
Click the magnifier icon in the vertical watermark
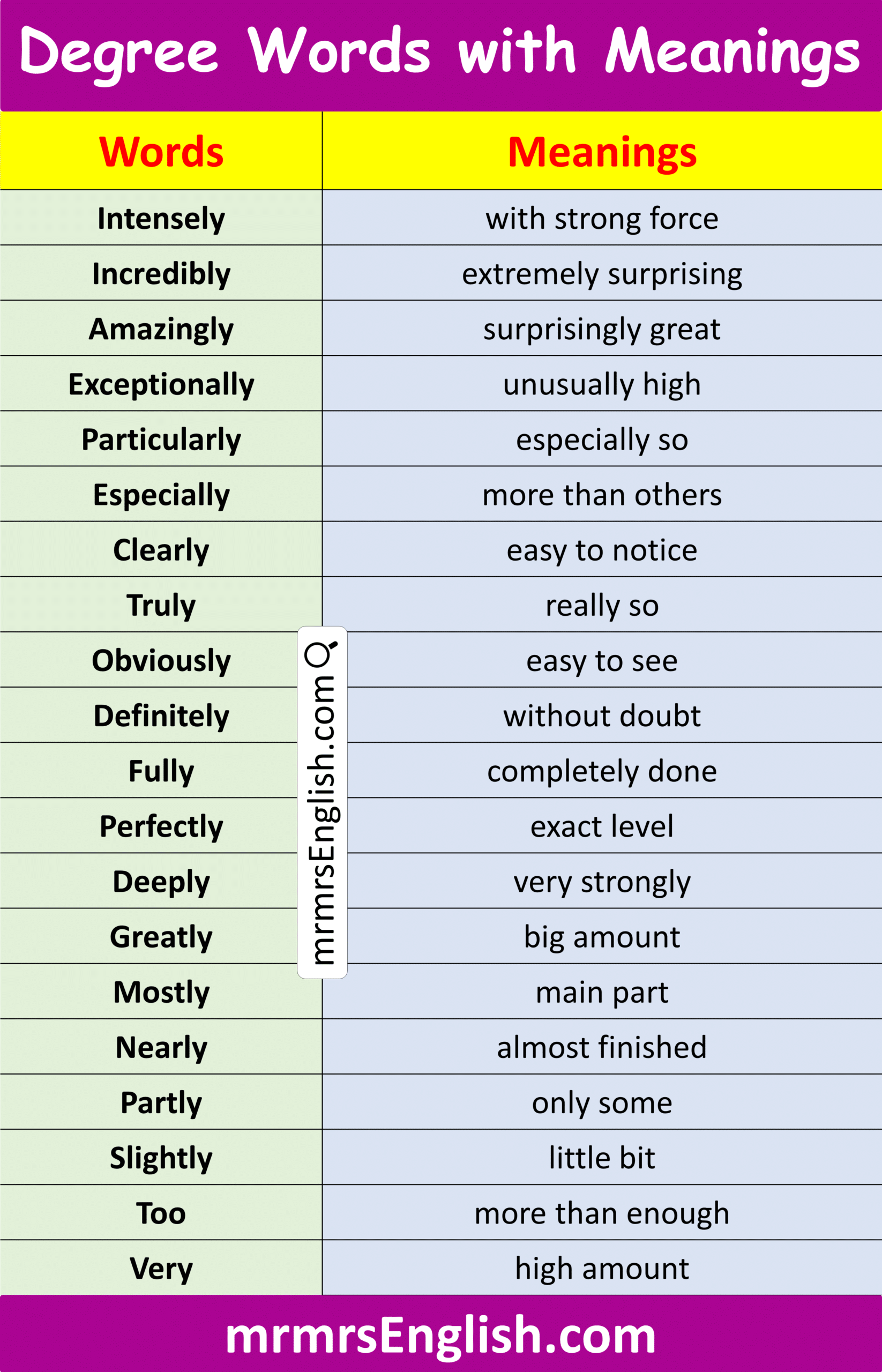[321, 654]
